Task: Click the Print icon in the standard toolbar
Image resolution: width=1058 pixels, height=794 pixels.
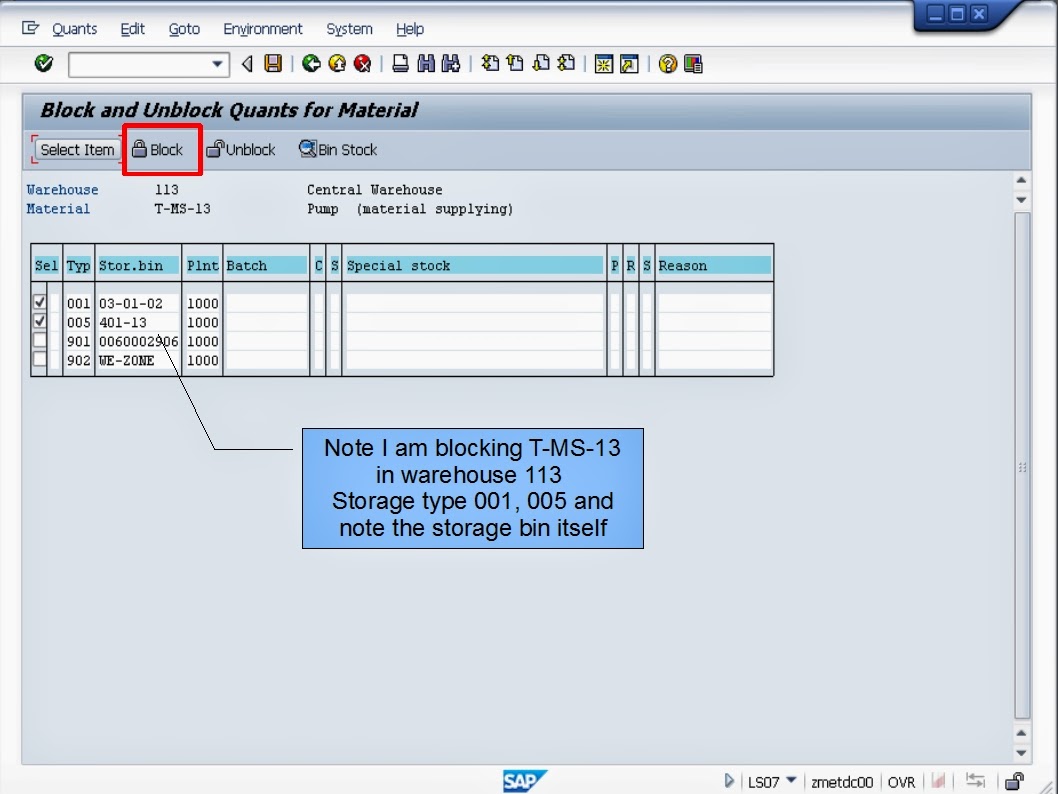Action: point(399,64)
